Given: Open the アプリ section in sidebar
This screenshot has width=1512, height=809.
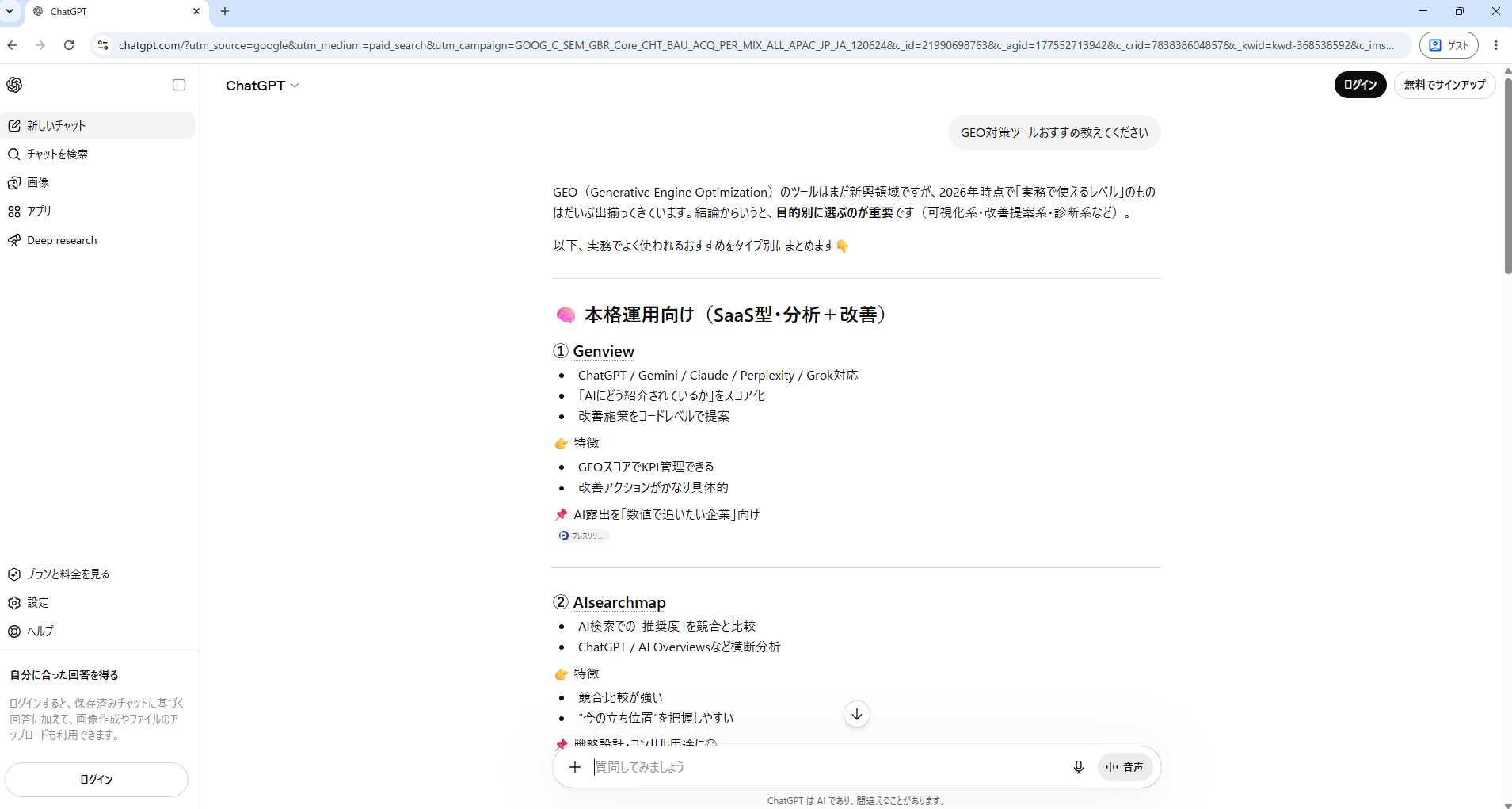Looking at the screenshot, I should (97, 211).
